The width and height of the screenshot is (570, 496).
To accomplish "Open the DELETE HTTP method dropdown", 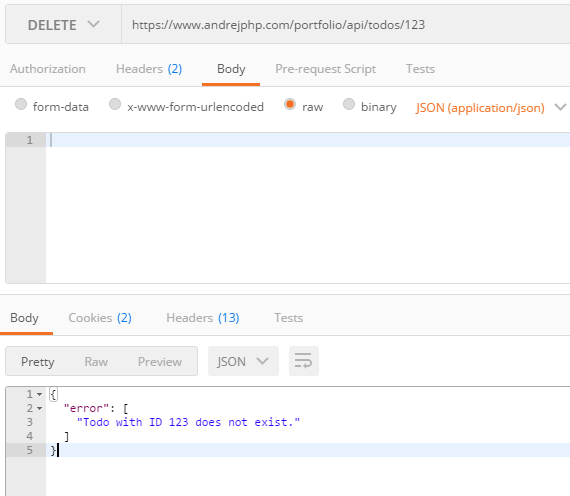I will 63,25.
